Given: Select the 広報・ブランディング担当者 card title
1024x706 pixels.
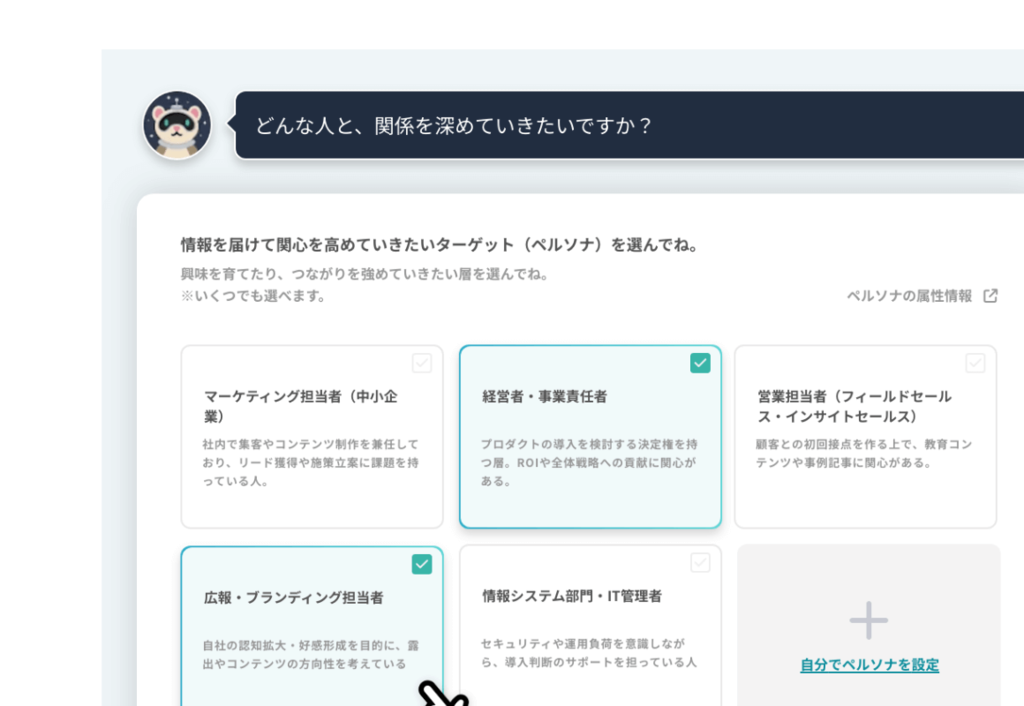Looking at the screenshot, I should (293, 597).
